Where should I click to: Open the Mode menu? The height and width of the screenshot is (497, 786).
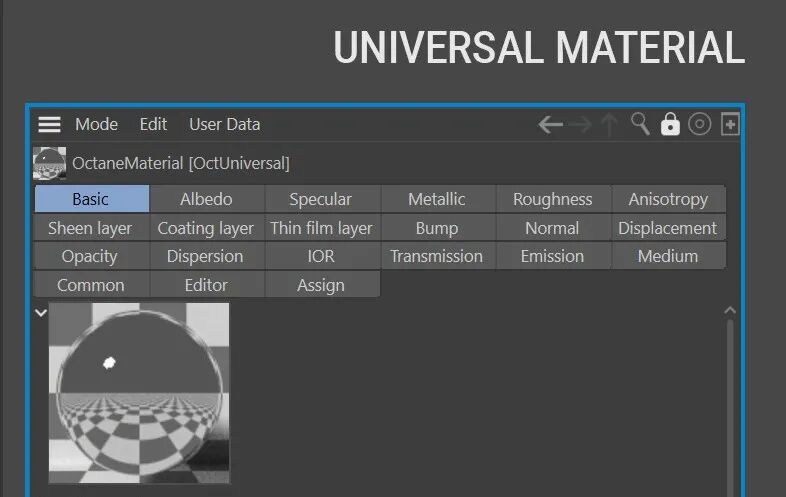click(x=96, y=124)
